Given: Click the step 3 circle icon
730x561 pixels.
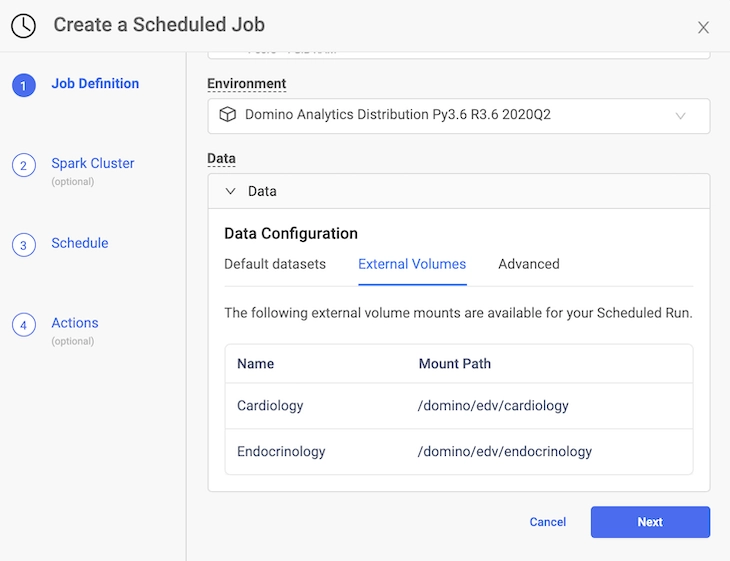Looking at the screenshot, I should tap(24, 245).
